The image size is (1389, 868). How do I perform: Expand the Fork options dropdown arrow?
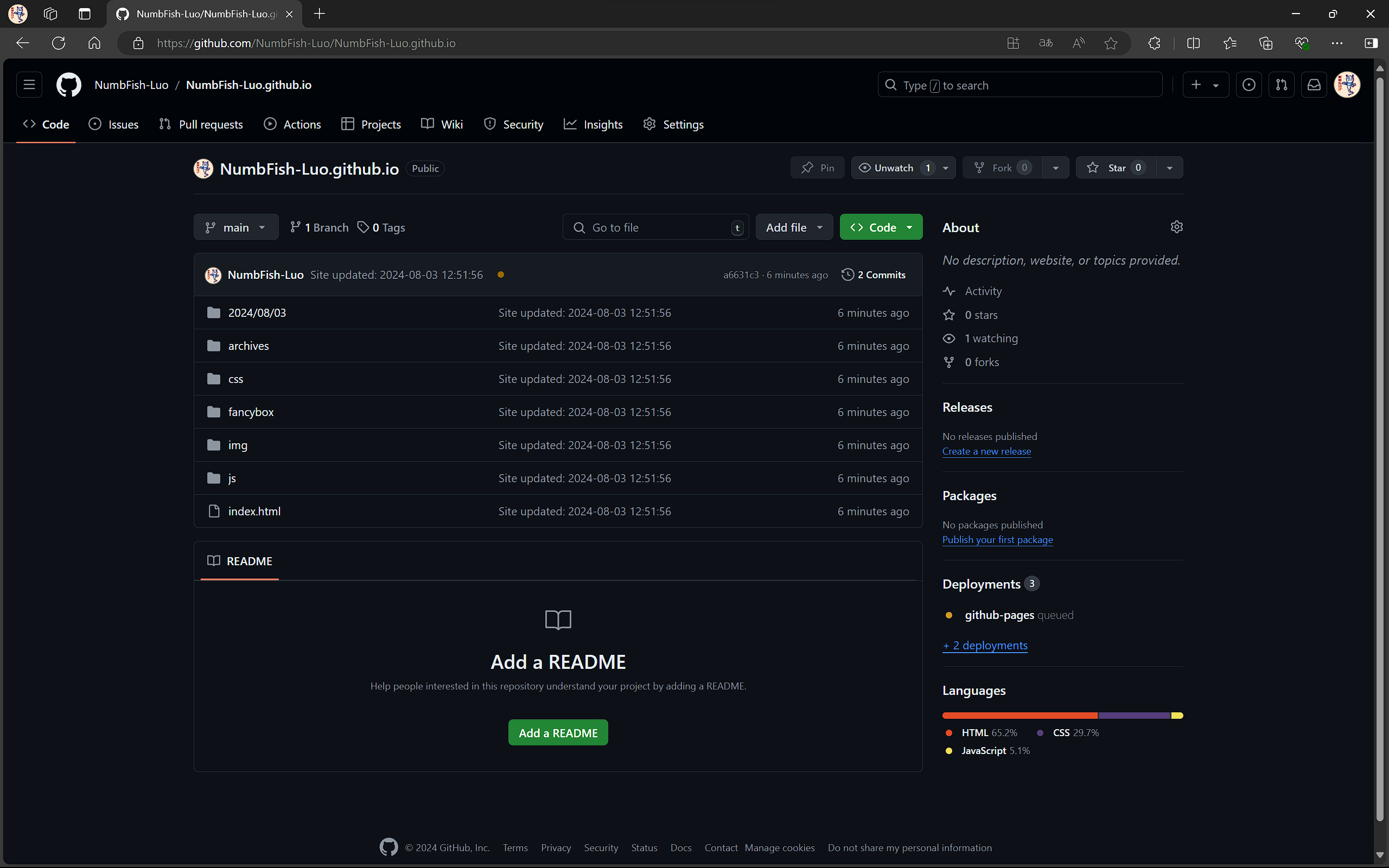(x=1055, y=168)
